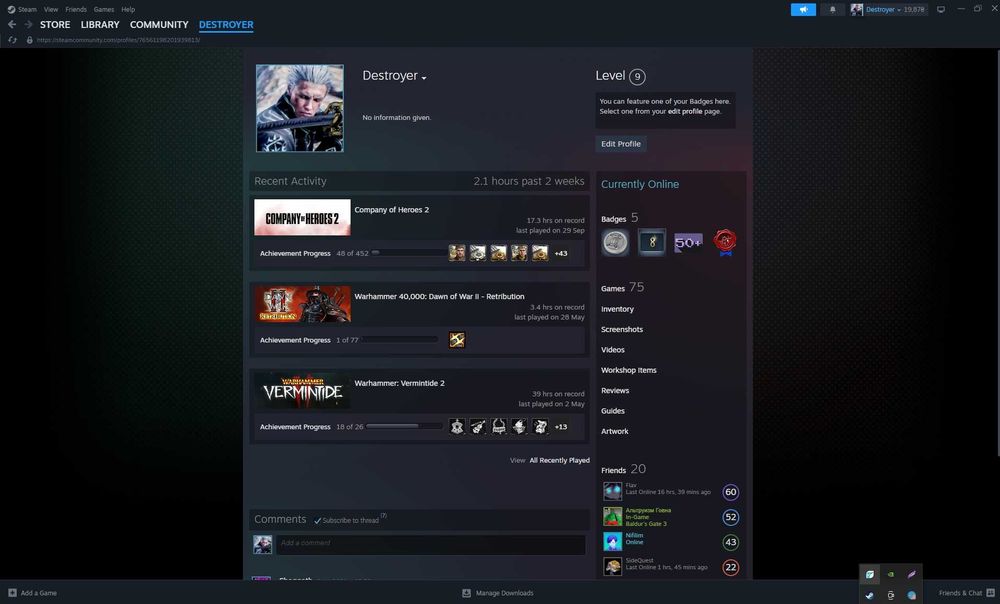Image resolution: width=1000 pixels, height=604 pixels.
Task: Open the profile avatar image
Action: (x=300, y=108)
